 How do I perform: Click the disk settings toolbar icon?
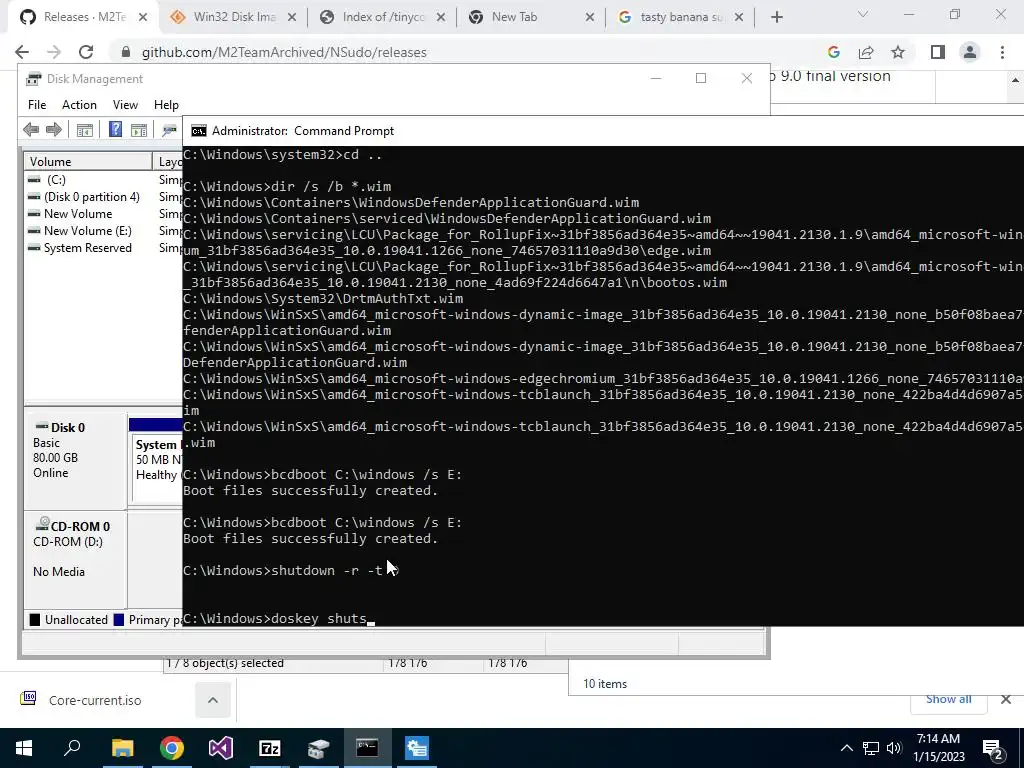point(170,130)
